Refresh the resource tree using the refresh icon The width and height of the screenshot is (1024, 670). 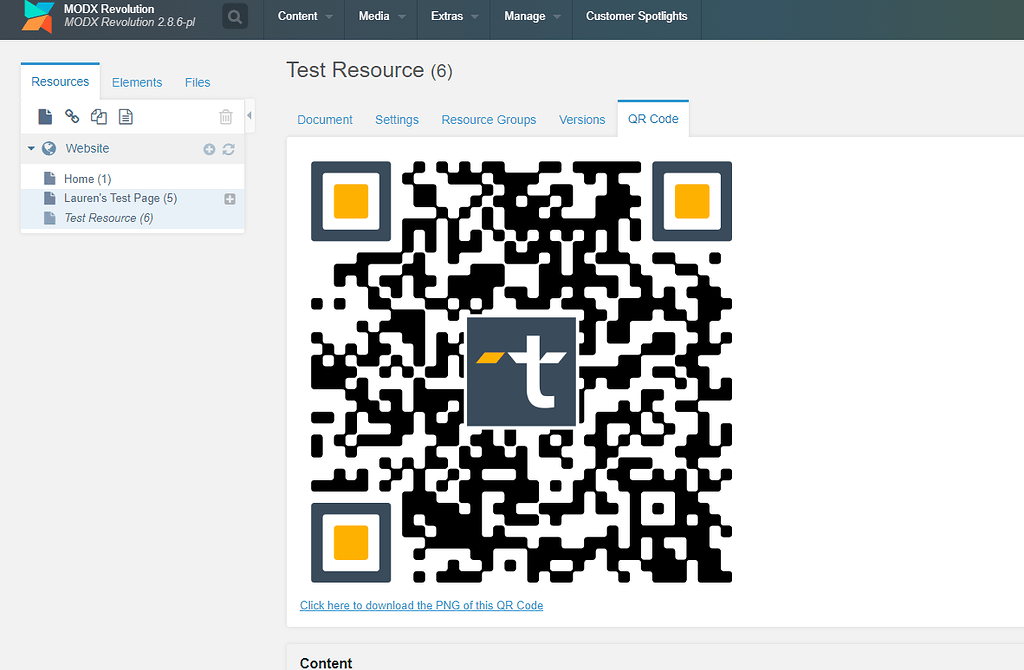230,148
